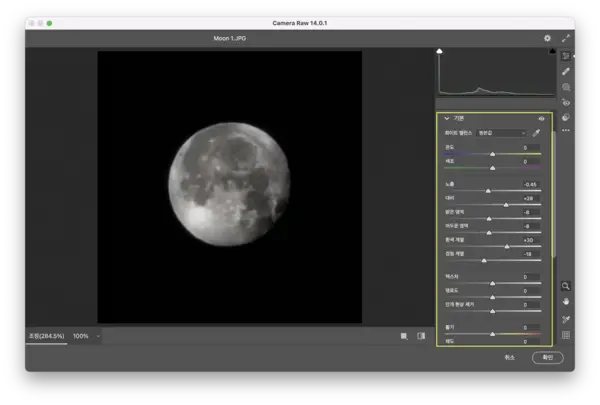Select the Zoom tool magnifier
Screen dimensions: 600x405
pyautogui.click(x=566, y=285)
